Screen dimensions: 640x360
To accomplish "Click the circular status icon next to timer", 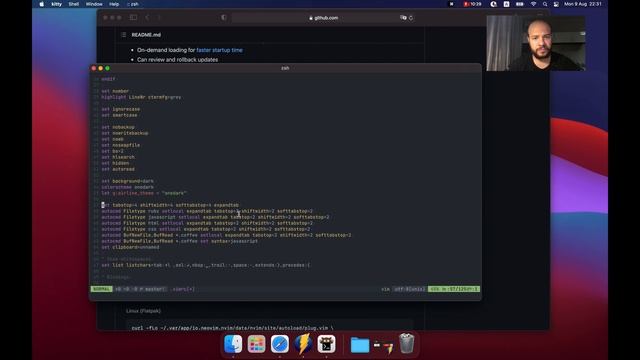I will (x=493, y=4).
